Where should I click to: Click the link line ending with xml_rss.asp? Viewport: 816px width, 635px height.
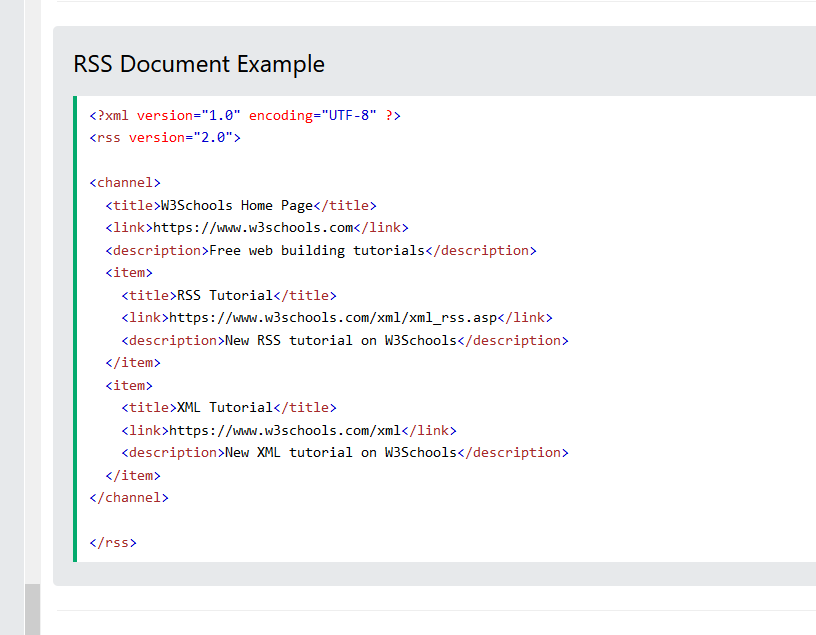point(337,318)
